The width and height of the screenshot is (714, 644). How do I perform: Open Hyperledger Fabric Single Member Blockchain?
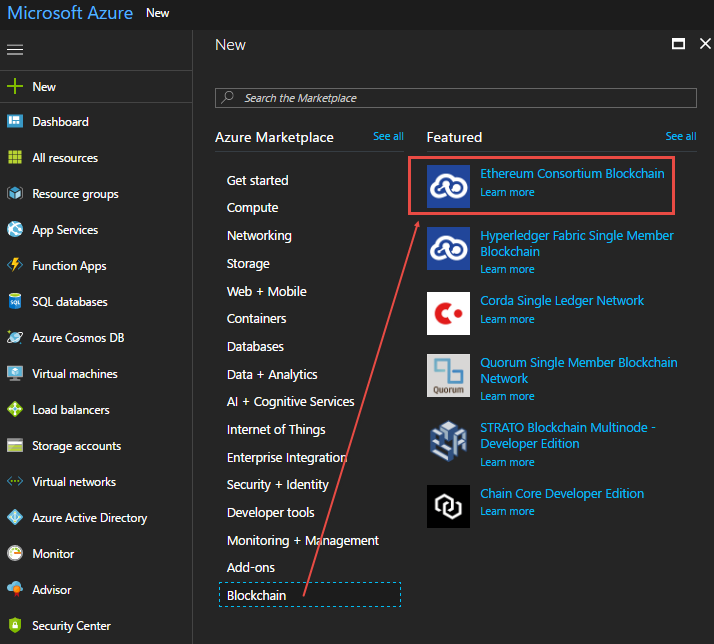coord(576,243)
